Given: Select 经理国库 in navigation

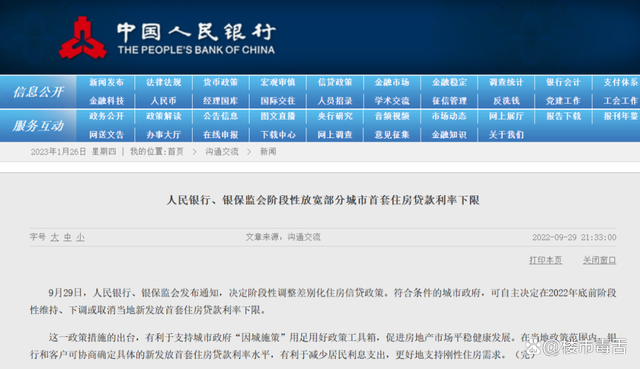Looking at the screenshot, I should click(x=220, y=101).
